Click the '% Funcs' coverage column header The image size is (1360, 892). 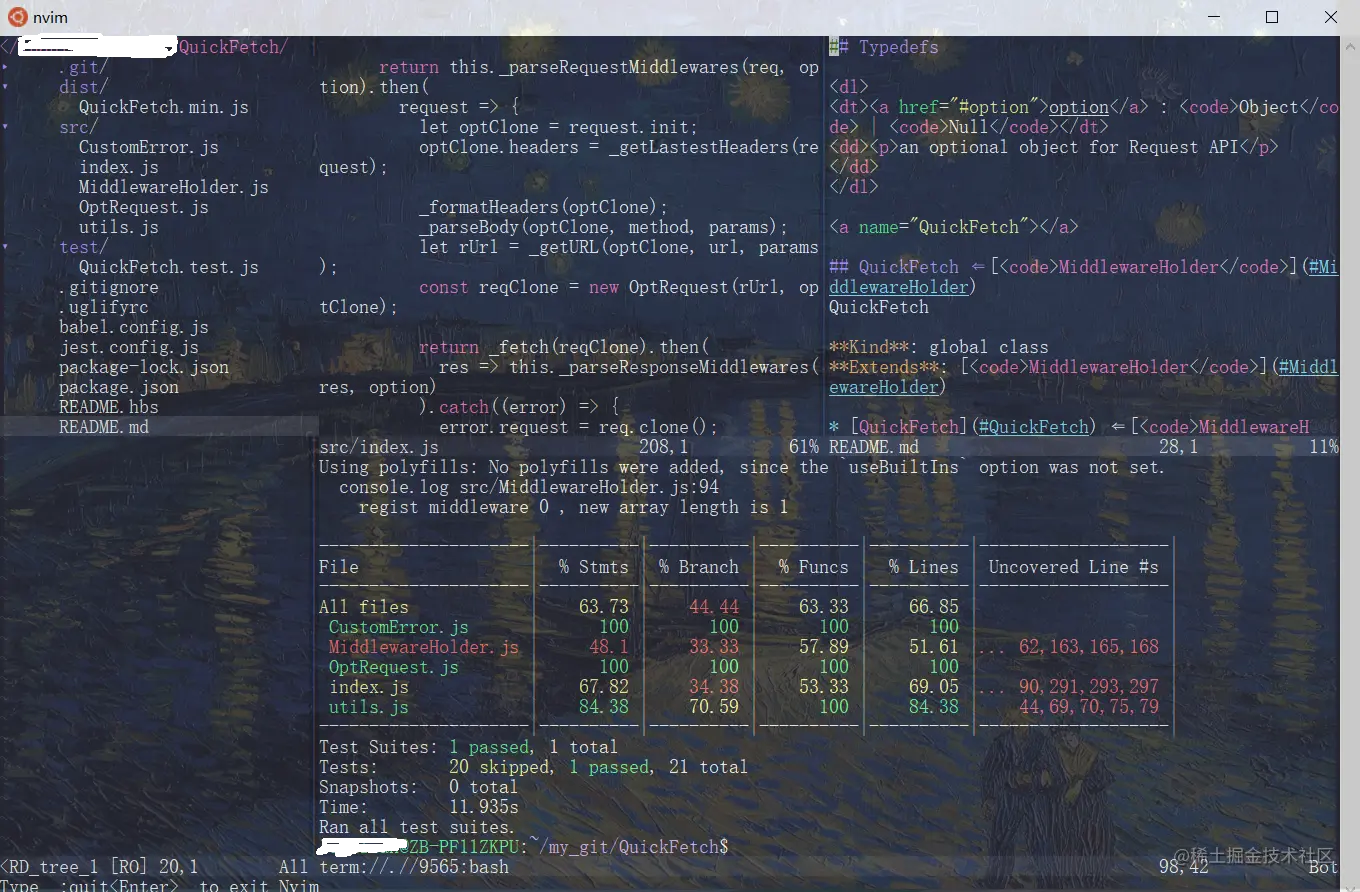814,567
